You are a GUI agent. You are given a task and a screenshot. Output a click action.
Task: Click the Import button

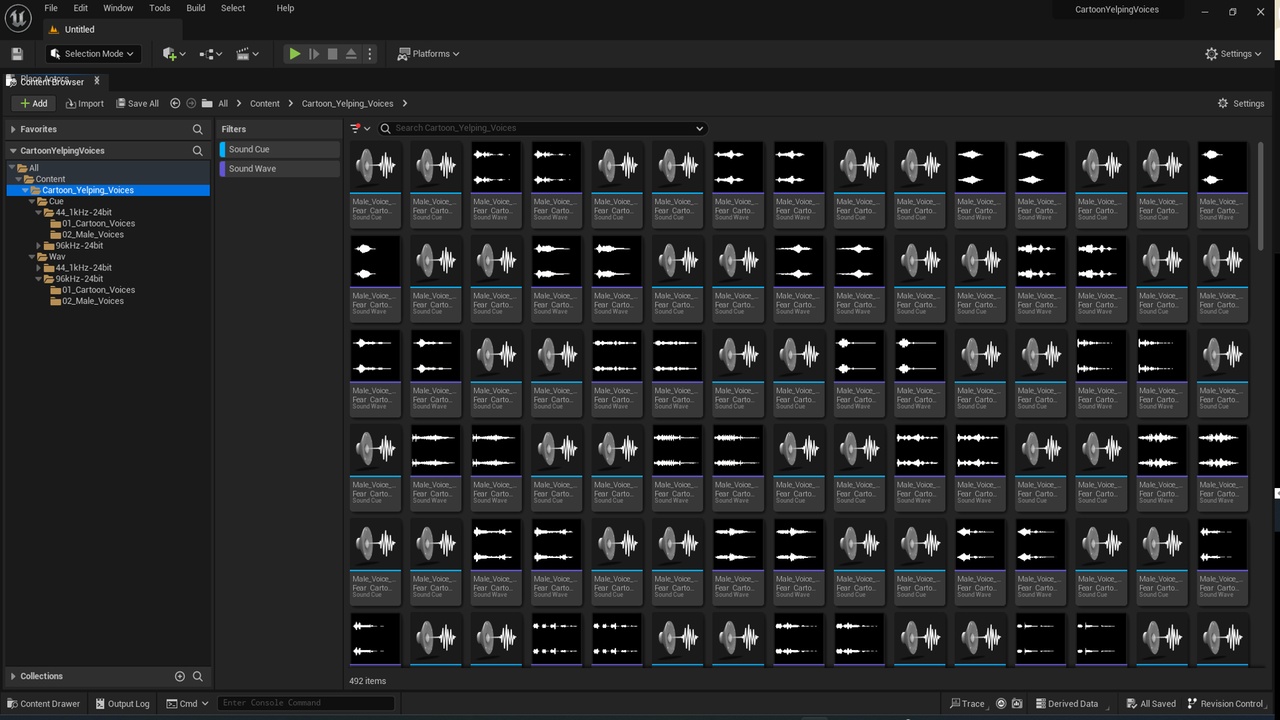coord(85,103)
